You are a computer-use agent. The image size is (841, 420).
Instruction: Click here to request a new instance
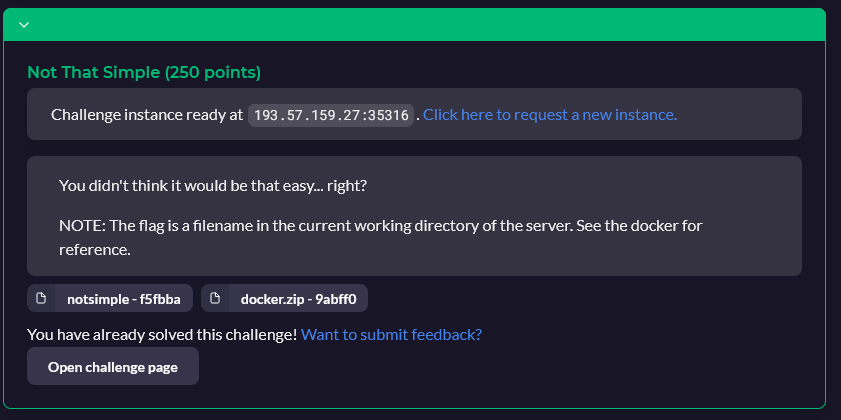[550, 115]
